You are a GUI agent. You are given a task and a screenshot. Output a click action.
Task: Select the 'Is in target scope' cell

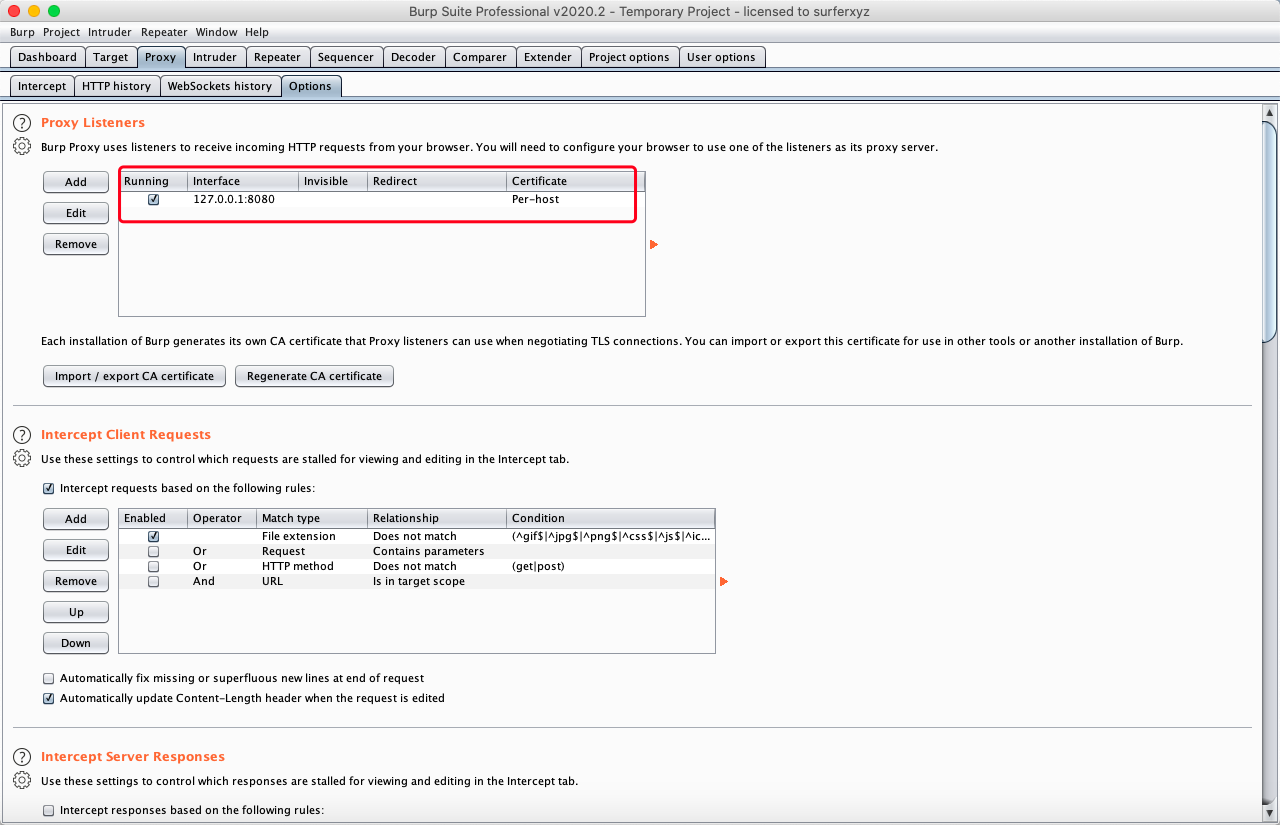point(437,581)
